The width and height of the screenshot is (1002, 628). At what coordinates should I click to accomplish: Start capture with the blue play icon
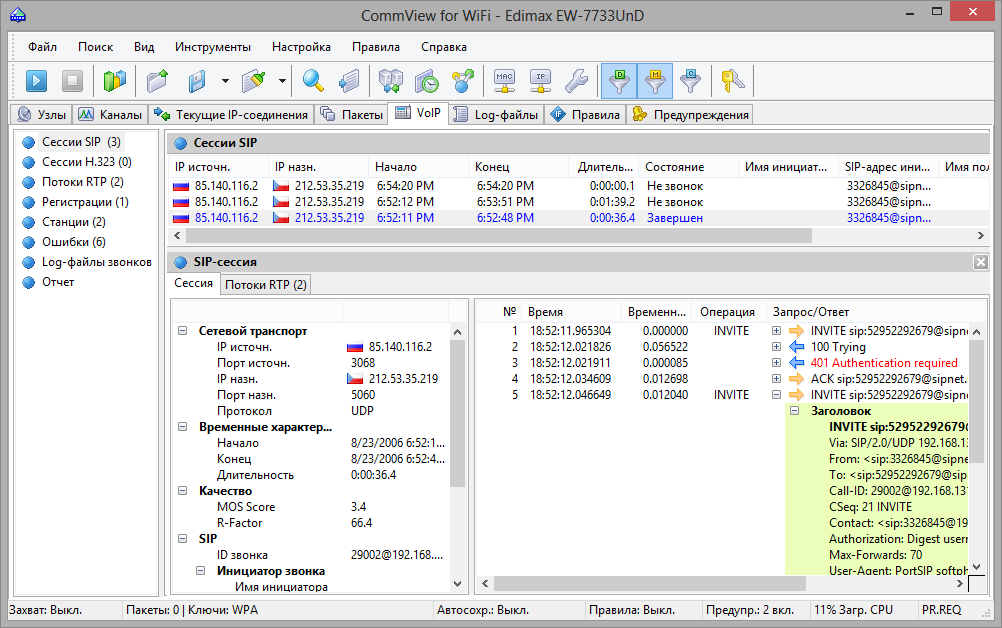click(36, 81)
